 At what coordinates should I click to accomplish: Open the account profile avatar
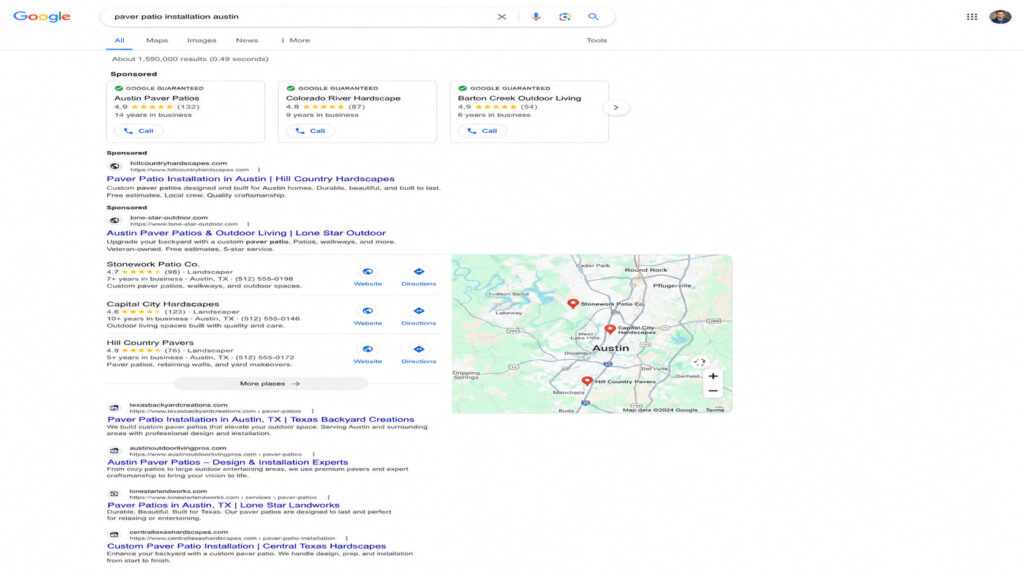point(1000,17)
